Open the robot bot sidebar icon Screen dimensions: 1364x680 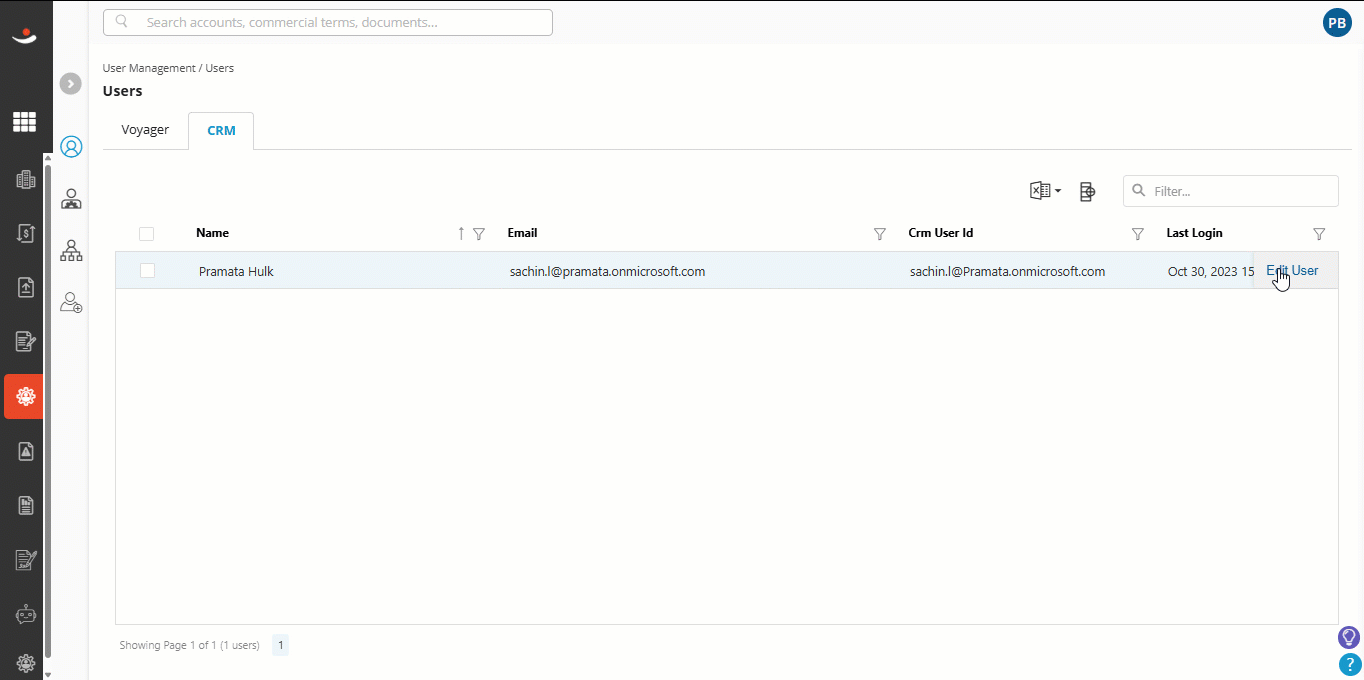26,615
